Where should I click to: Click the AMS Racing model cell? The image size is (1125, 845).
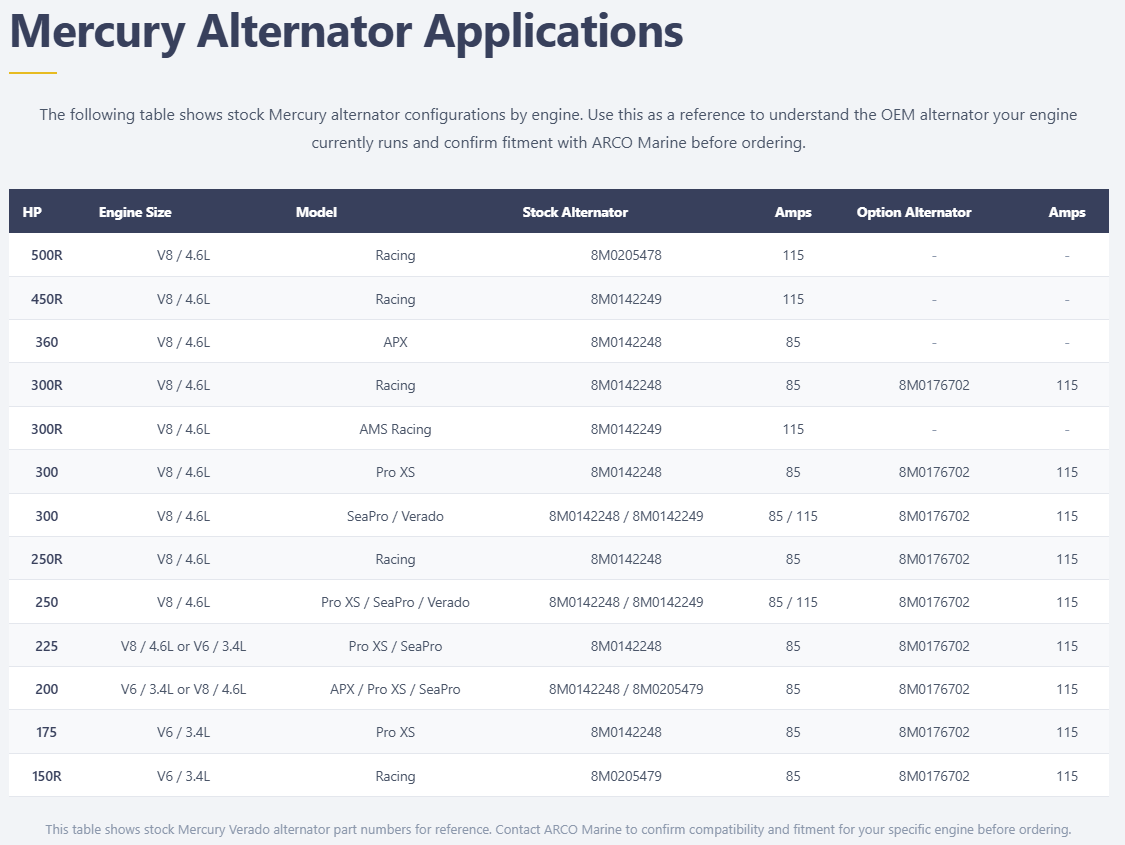point(395,429)
